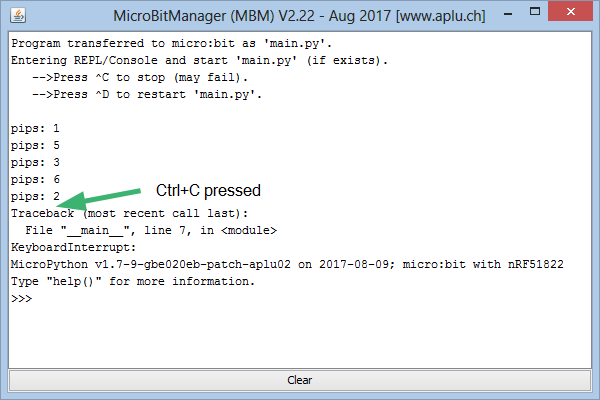Viewport: 600px width, 400px height.
Task: Click the KeyboardInterrupt error line
Action: tap(73, 247)
